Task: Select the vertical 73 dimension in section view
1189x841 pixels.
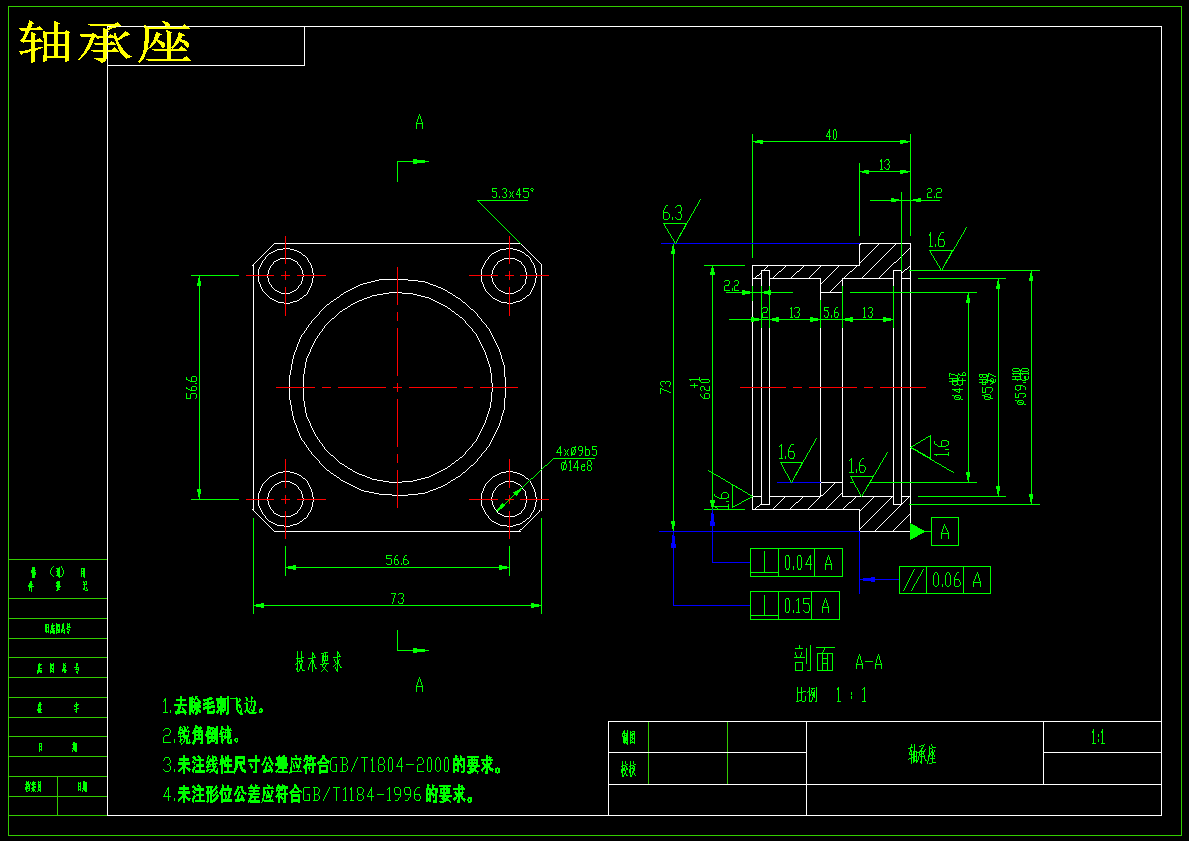Action: pos(666,387)
